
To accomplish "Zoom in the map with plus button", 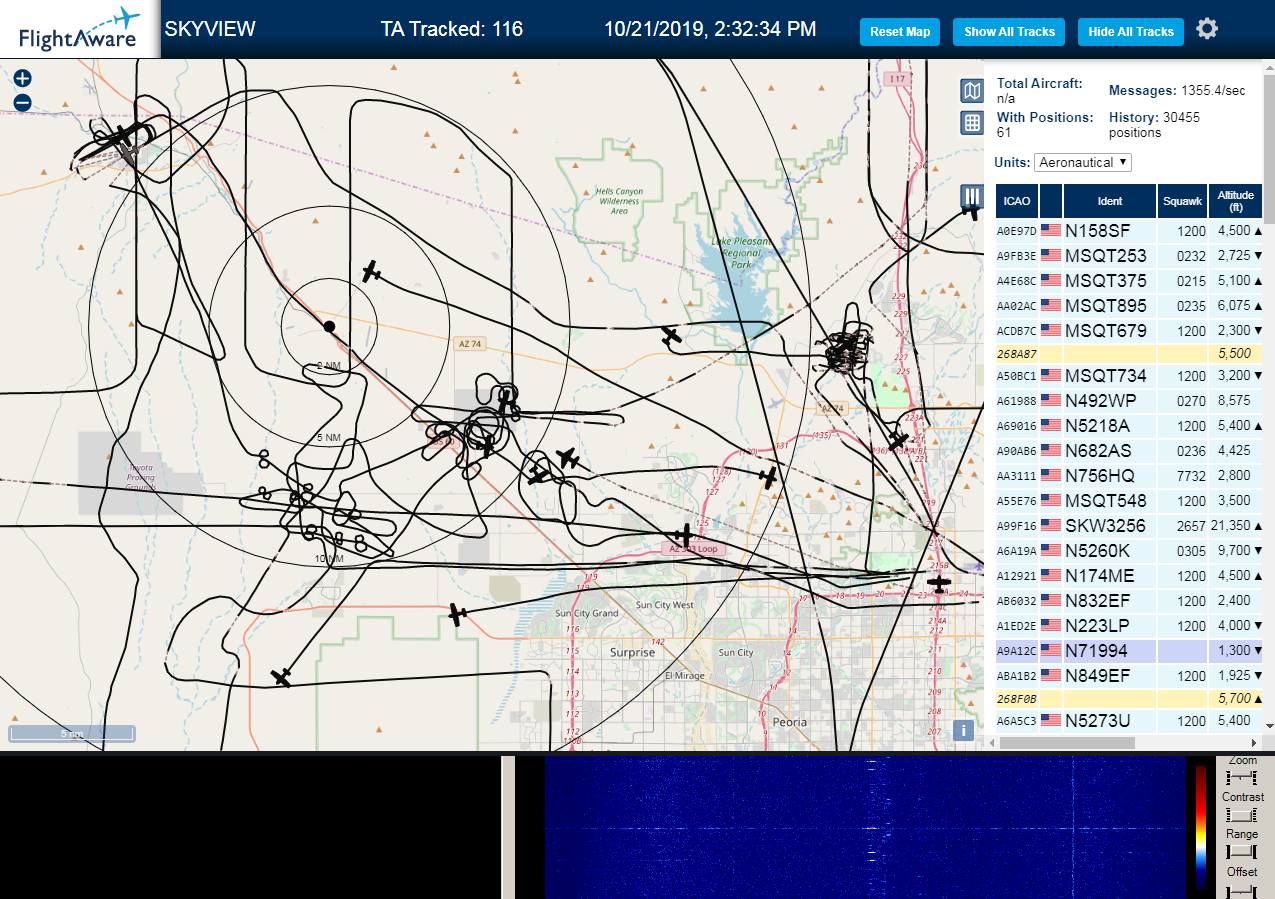I will click(x=23, y=78).
